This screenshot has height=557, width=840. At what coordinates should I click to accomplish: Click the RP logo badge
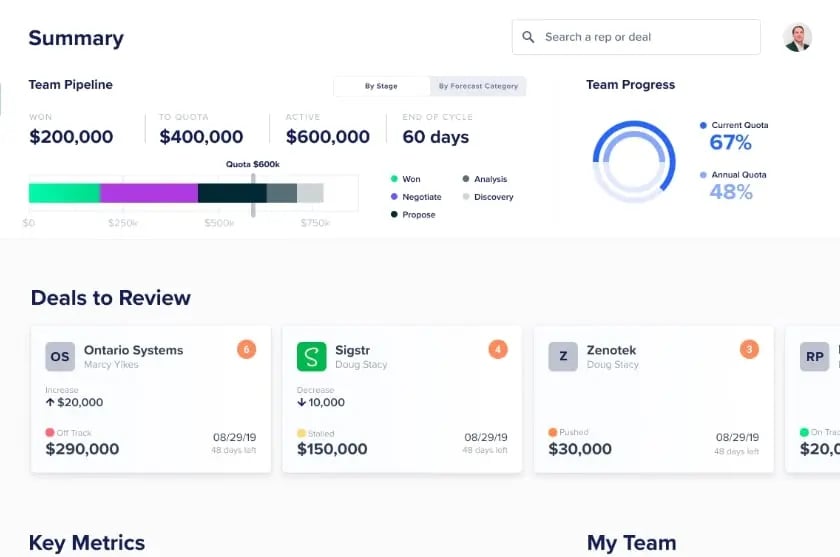(814, 357)
